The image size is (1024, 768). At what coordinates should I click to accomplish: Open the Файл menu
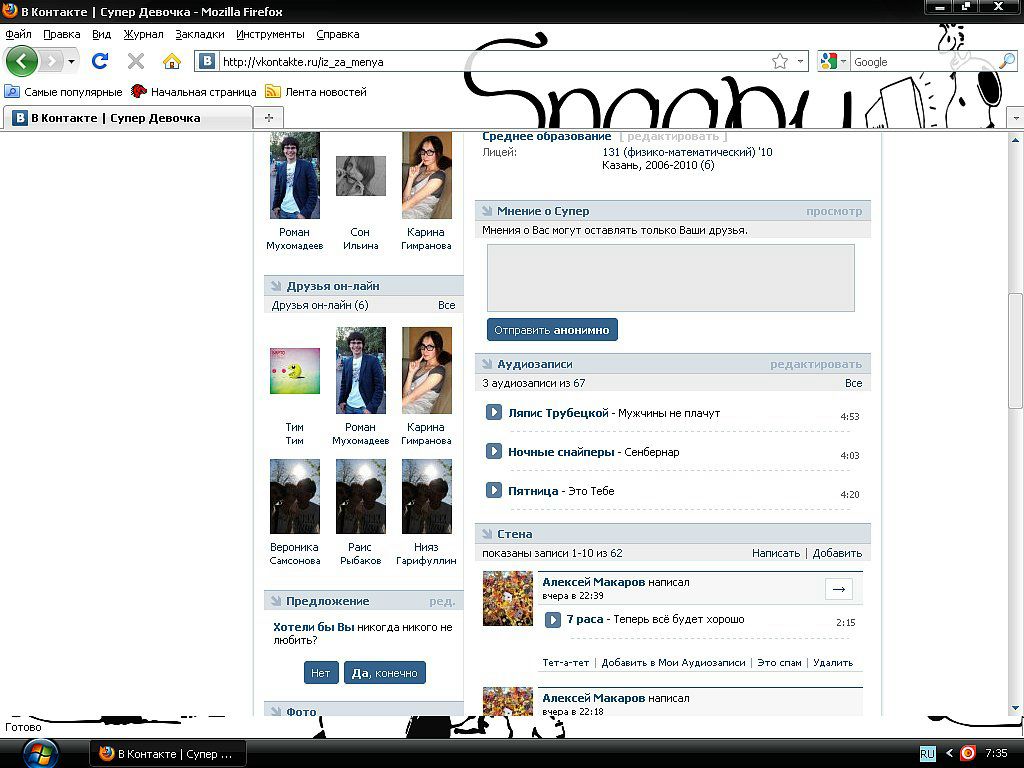coord(18,34)
